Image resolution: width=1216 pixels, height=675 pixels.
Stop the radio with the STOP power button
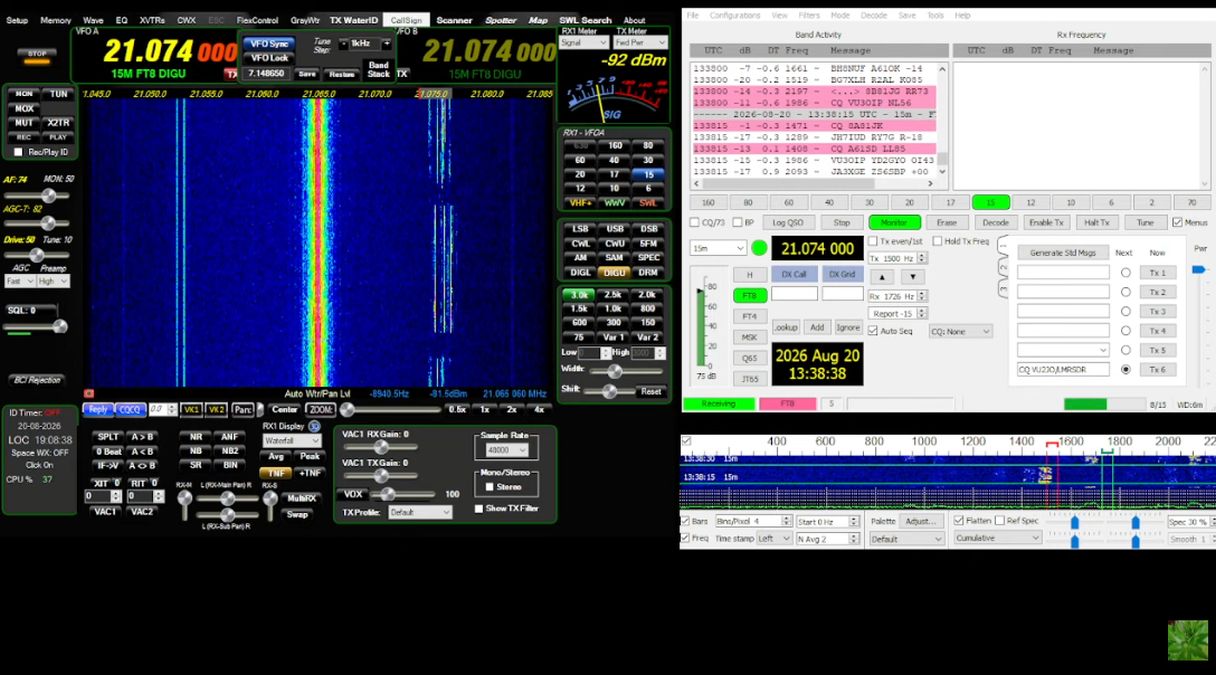tap(37, 53)
